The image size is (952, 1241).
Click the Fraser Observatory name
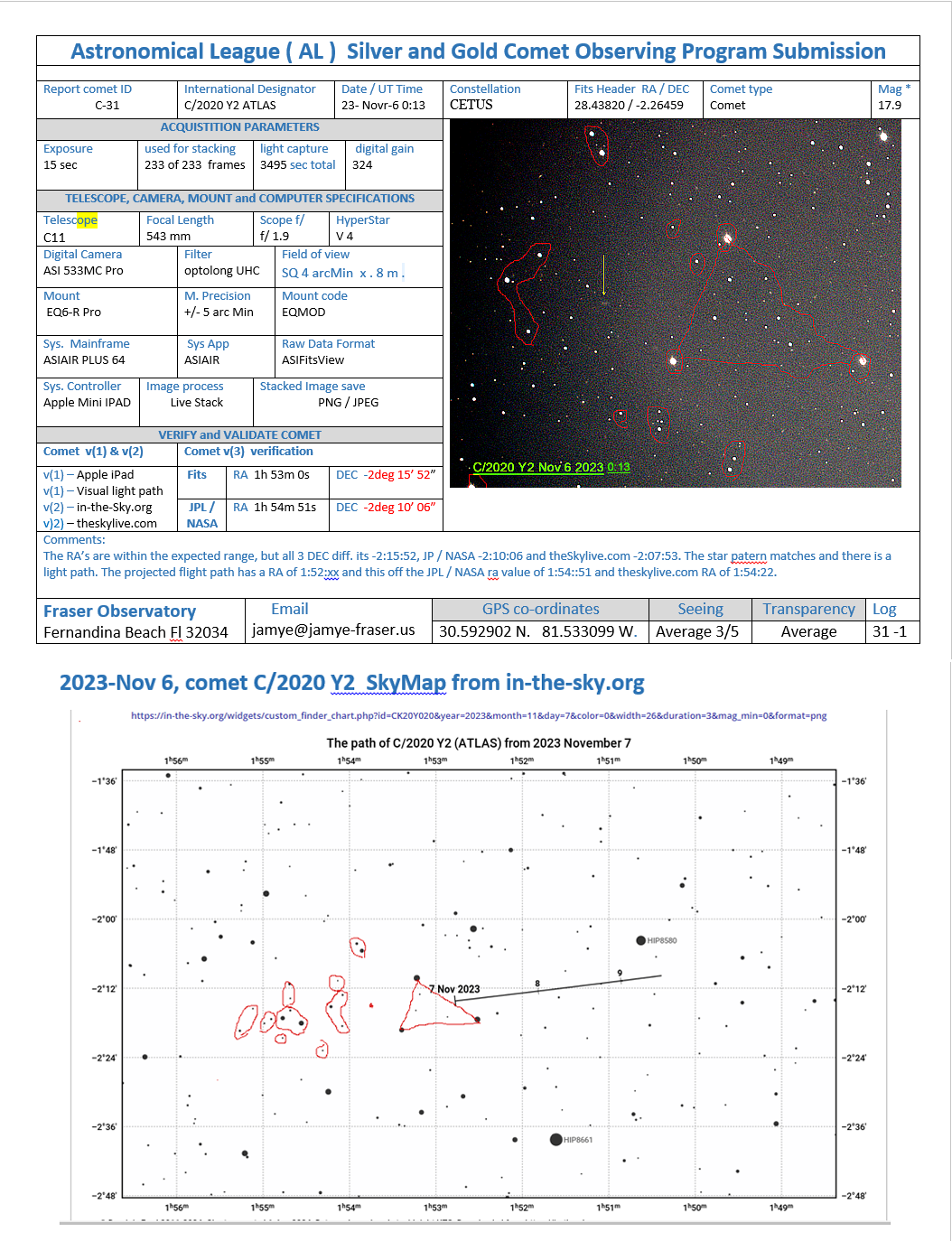pyautogui.click(x=119, y=611)
